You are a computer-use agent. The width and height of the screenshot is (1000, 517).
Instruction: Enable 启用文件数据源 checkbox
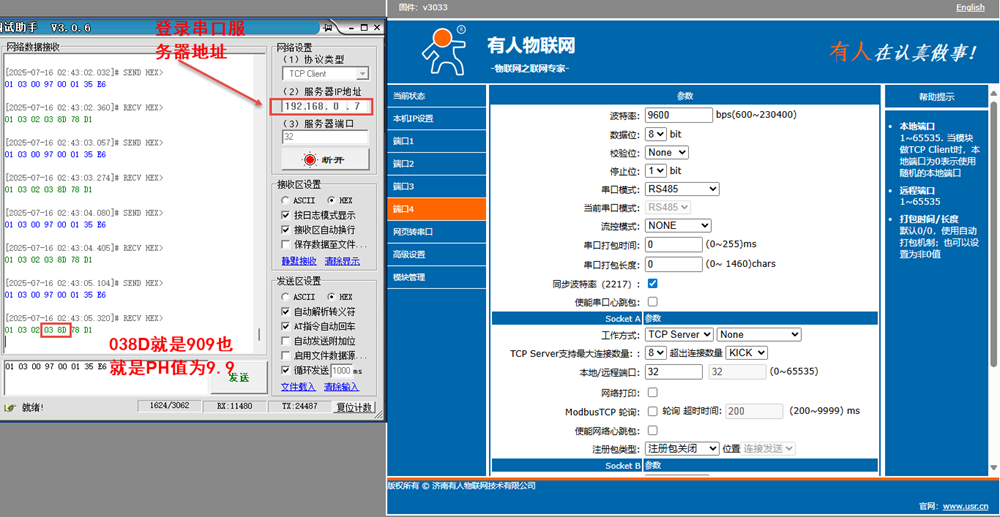click(286, 356)
